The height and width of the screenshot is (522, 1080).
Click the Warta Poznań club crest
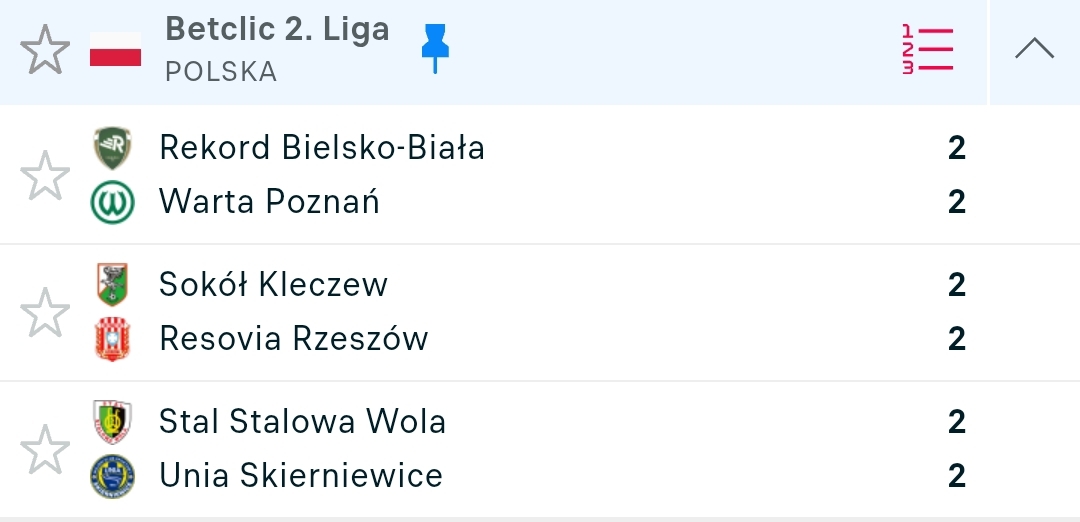[112, 203]
